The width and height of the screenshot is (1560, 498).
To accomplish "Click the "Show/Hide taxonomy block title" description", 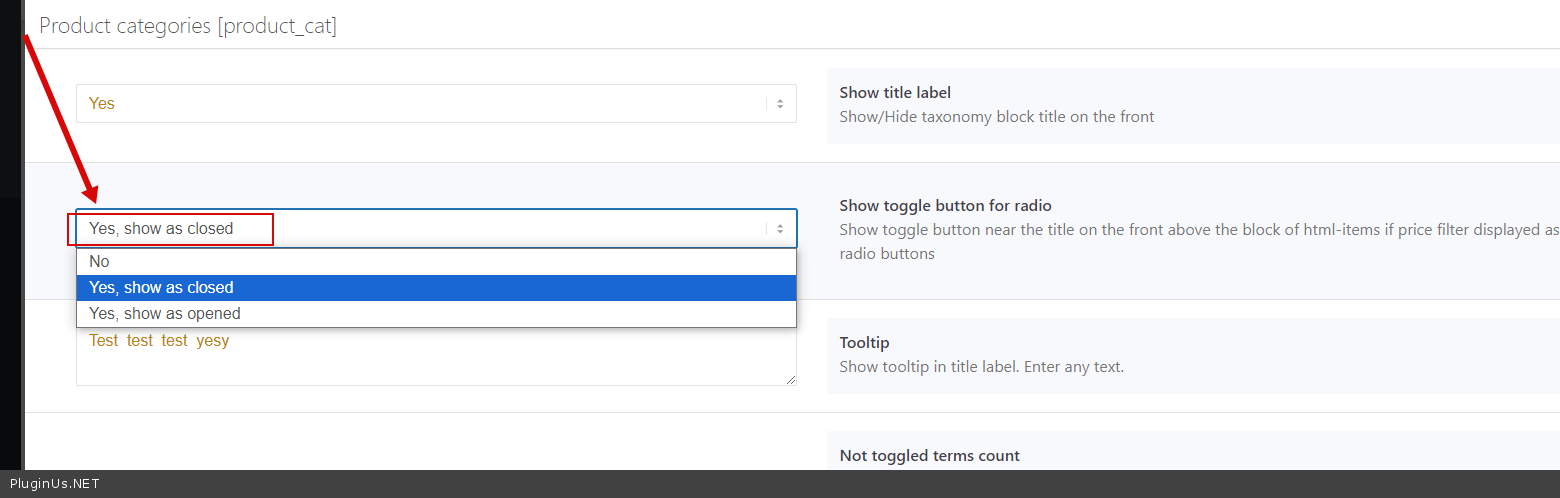I will (x=996, y=117).
